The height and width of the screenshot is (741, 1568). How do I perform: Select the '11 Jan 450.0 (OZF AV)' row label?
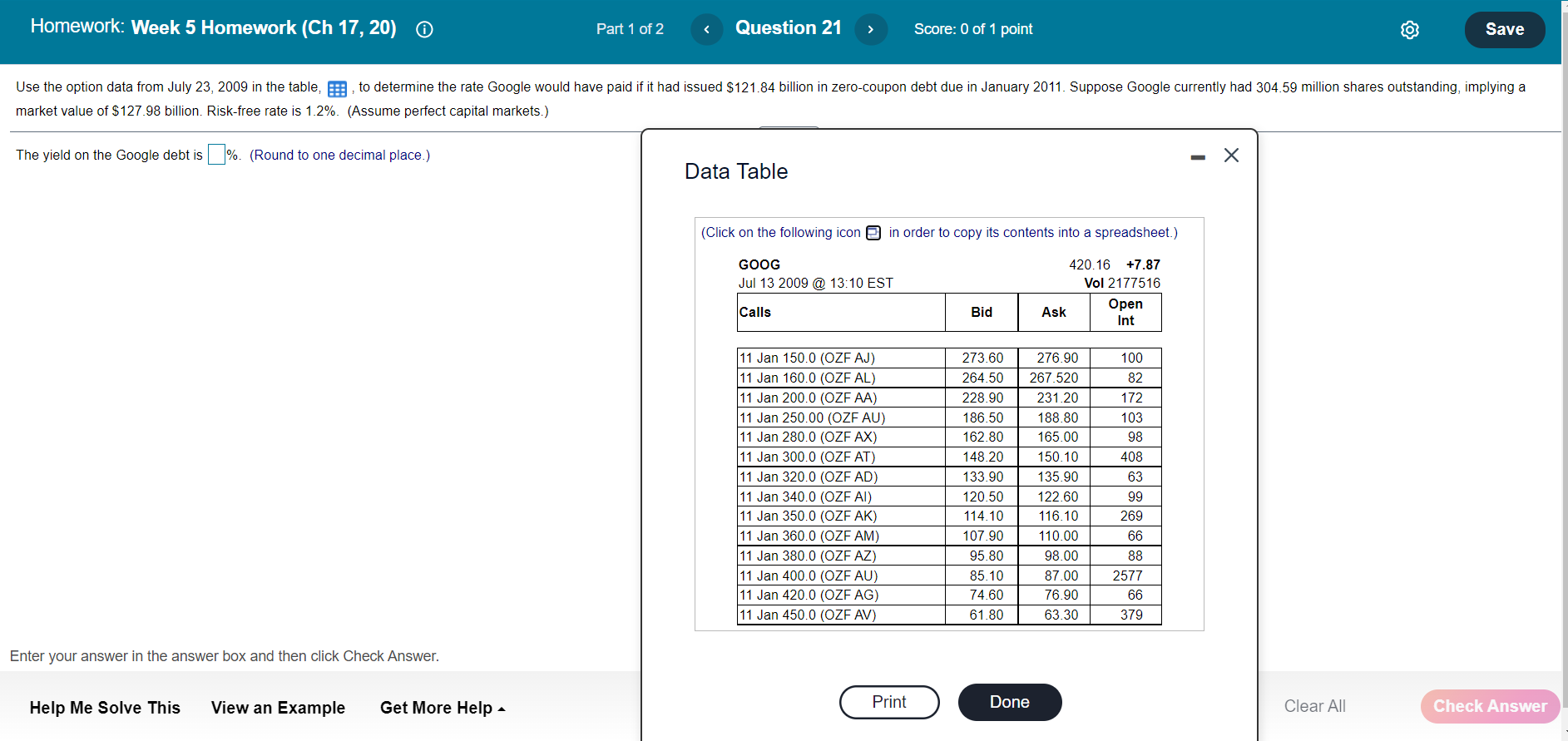click(808, 615)
